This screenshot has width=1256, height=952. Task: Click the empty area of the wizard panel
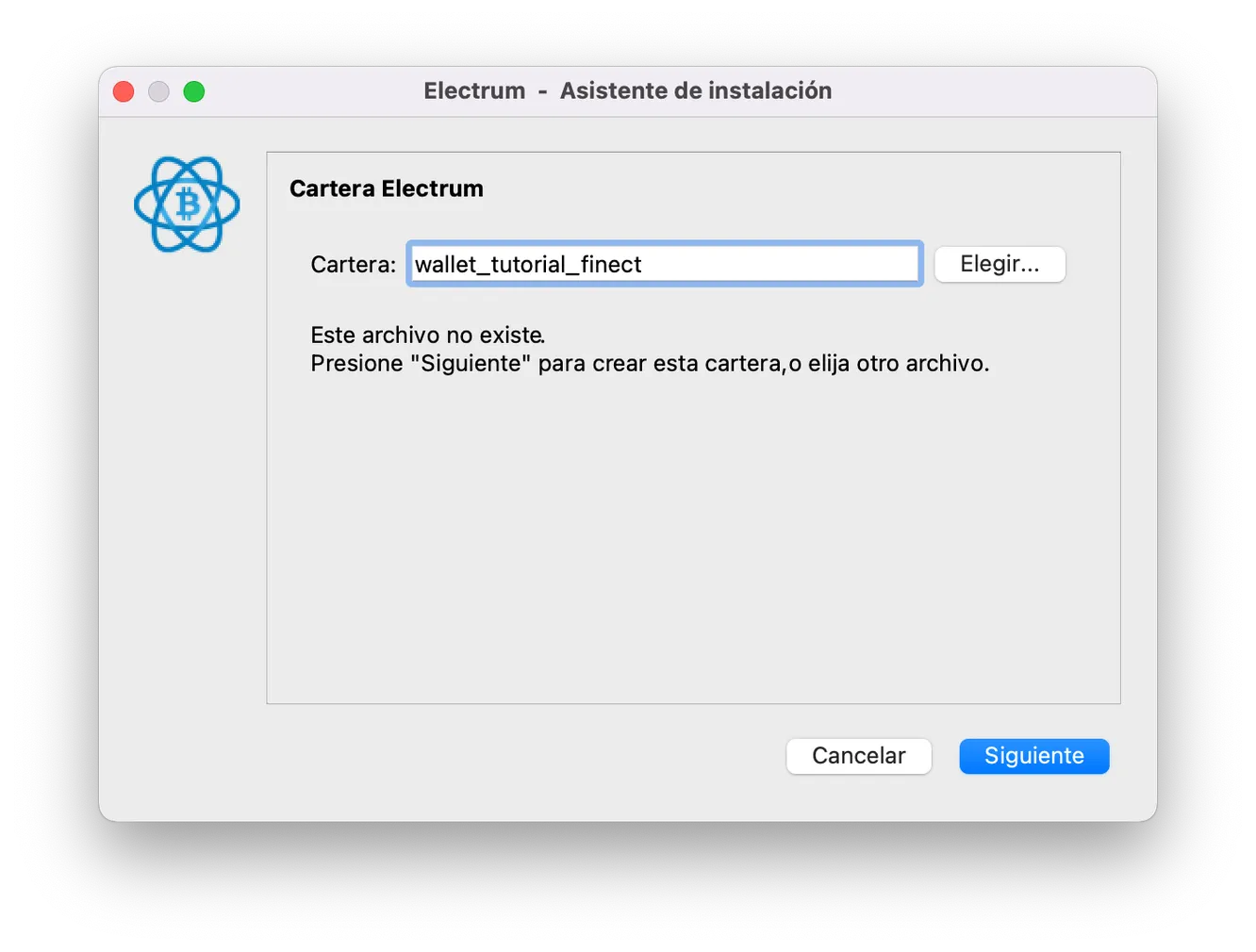[x=693, y=537]
